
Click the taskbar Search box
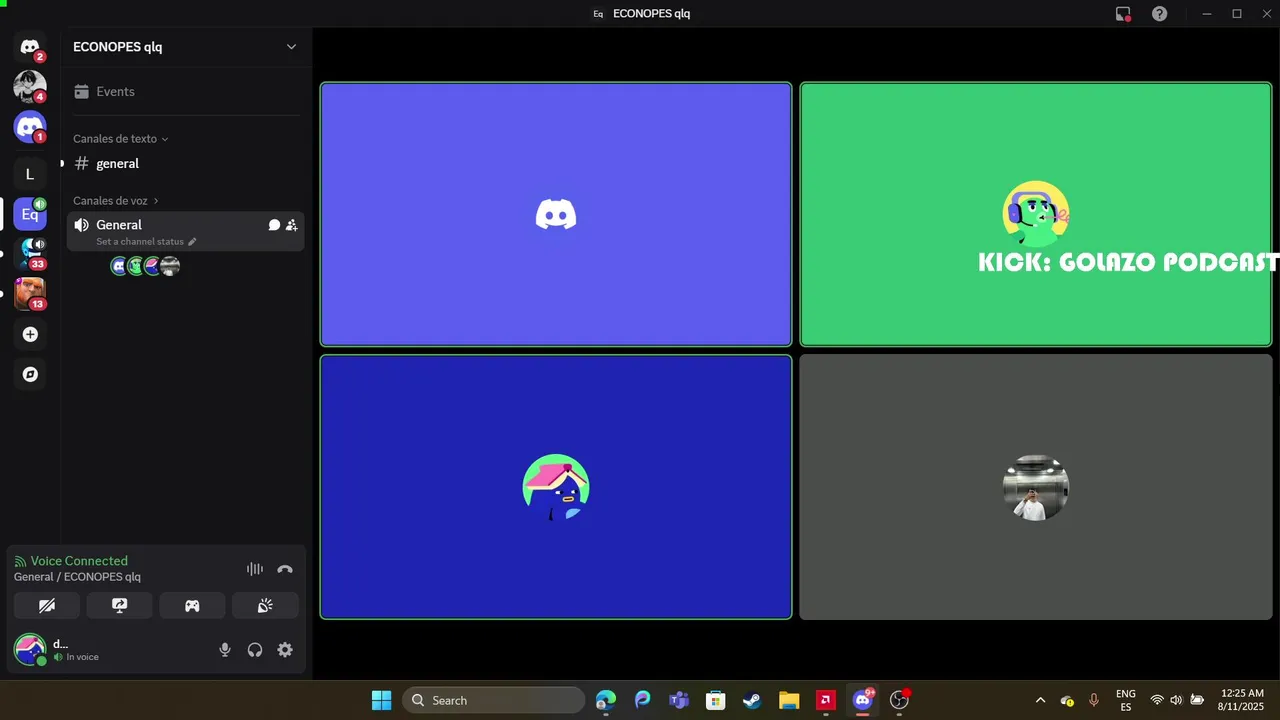[x=494, y=700]
